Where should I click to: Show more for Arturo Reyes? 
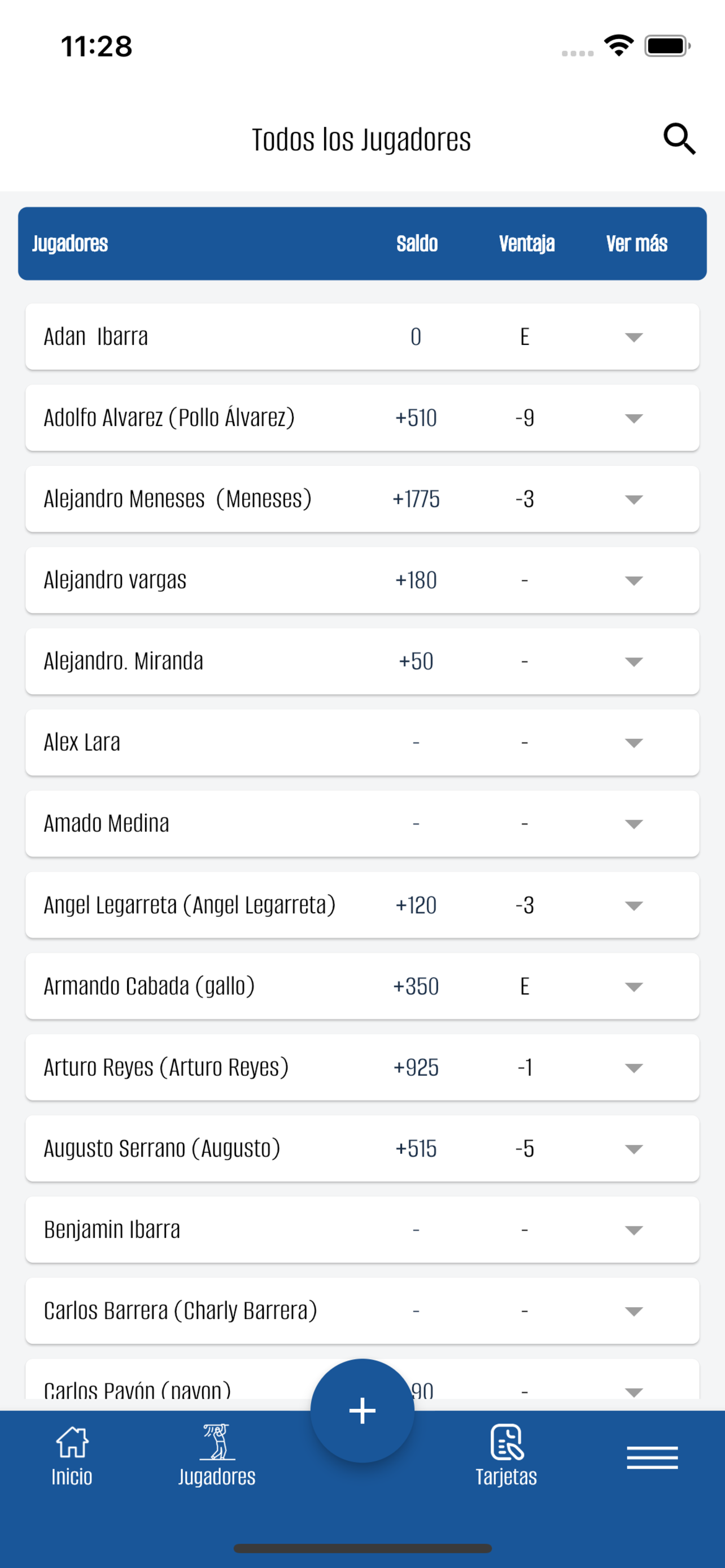click(634, 1068)
